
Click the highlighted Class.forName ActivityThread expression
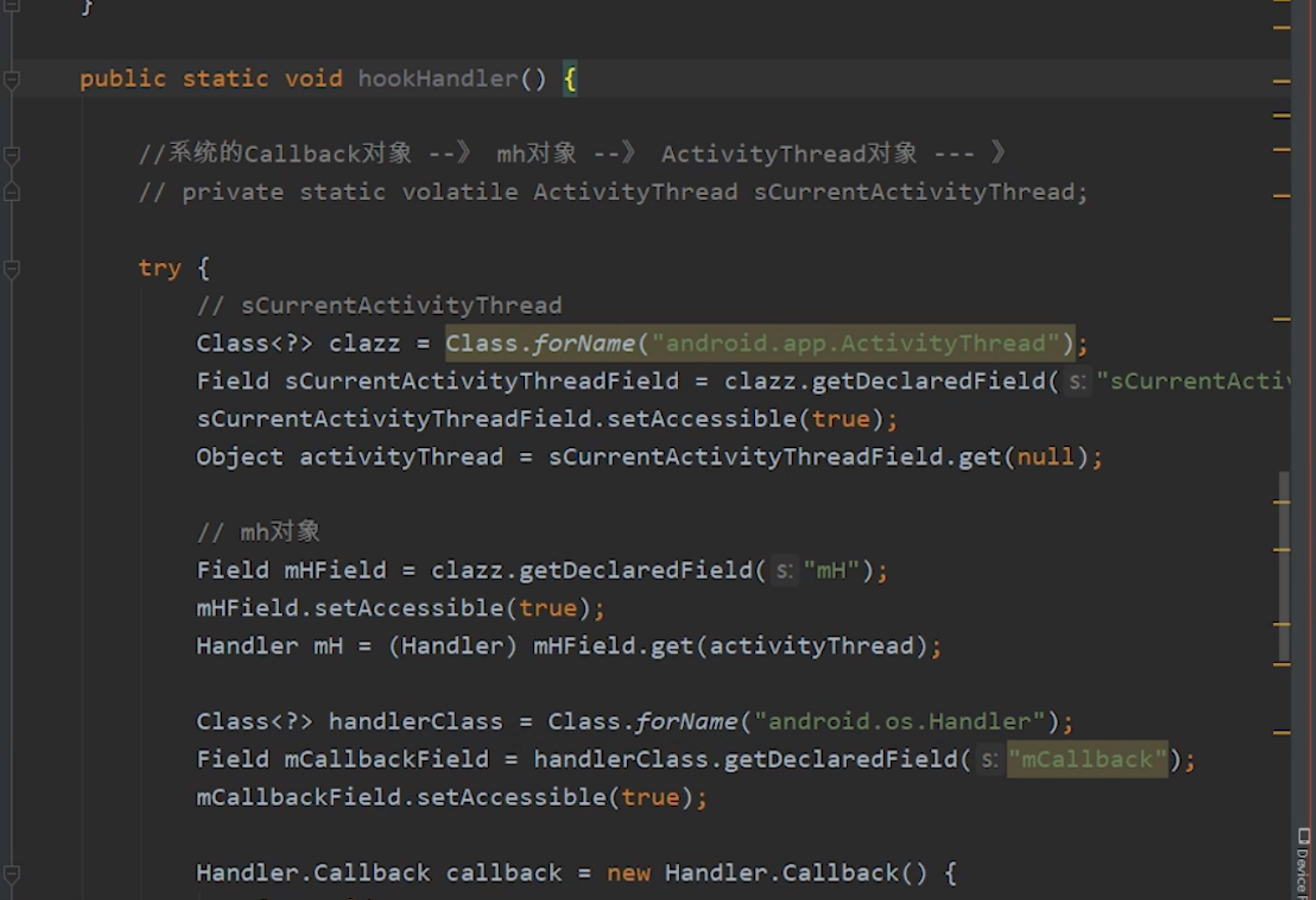[x=760, y=343]
